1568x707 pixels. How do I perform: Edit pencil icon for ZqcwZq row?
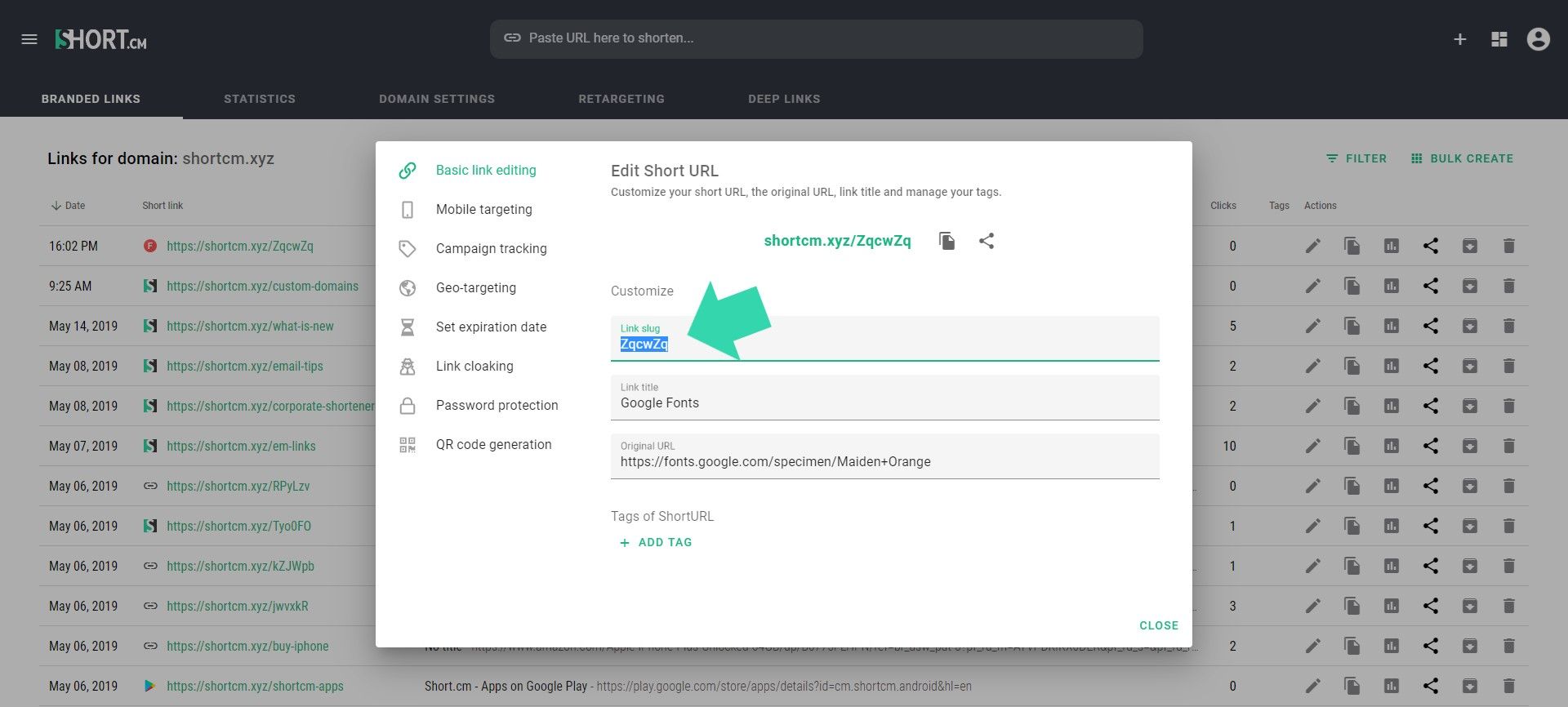pos(1312,246)
